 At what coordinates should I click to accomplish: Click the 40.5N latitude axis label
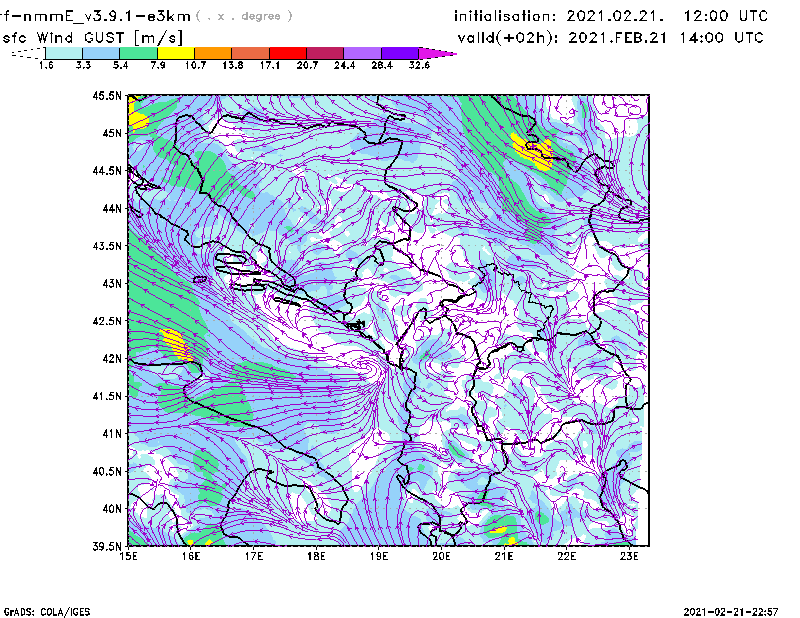107,471
